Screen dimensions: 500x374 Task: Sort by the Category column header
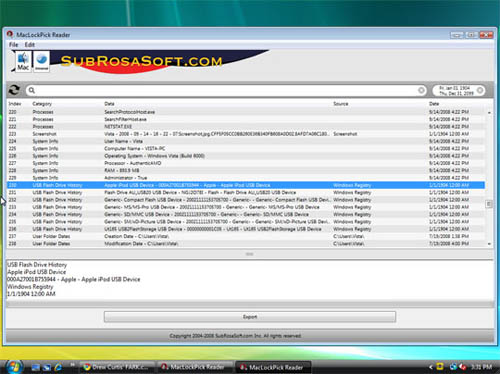(x=42, y=104)
